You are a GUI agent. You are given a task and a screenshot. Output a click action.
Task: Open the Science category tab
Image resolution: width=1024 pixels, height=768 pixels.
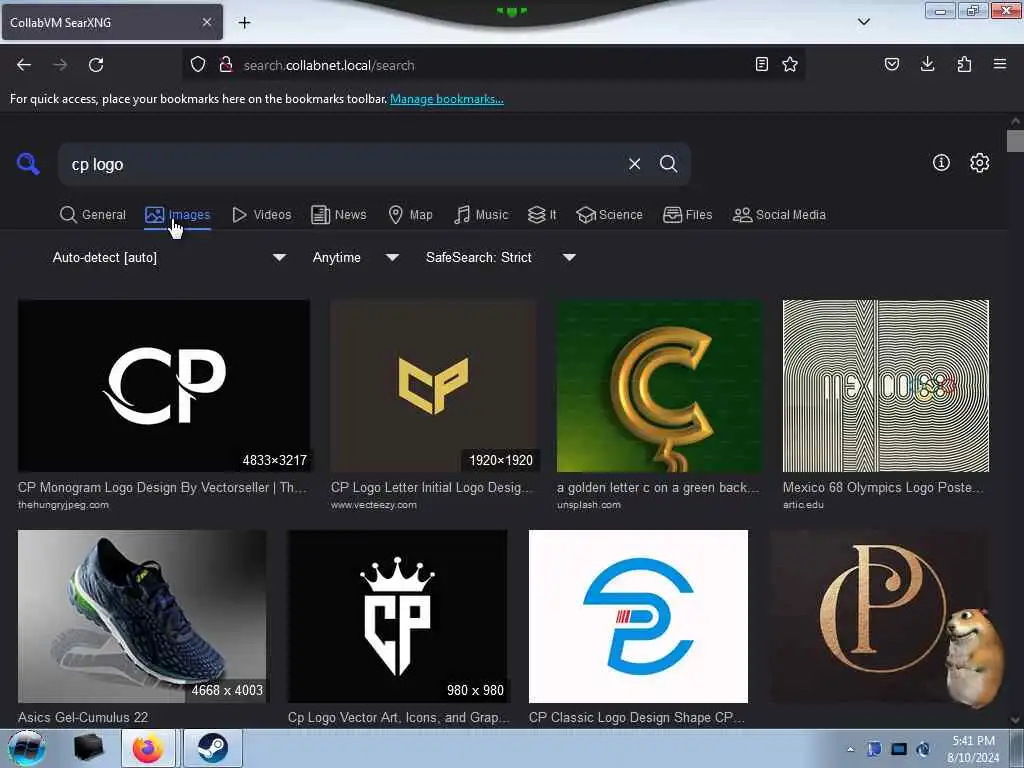click(610, 215)
